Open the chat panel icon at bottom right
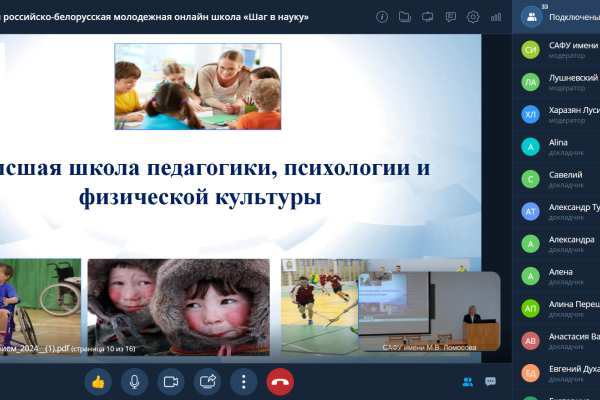This screenshot has height=400, width=600. (x=491, y=381)
